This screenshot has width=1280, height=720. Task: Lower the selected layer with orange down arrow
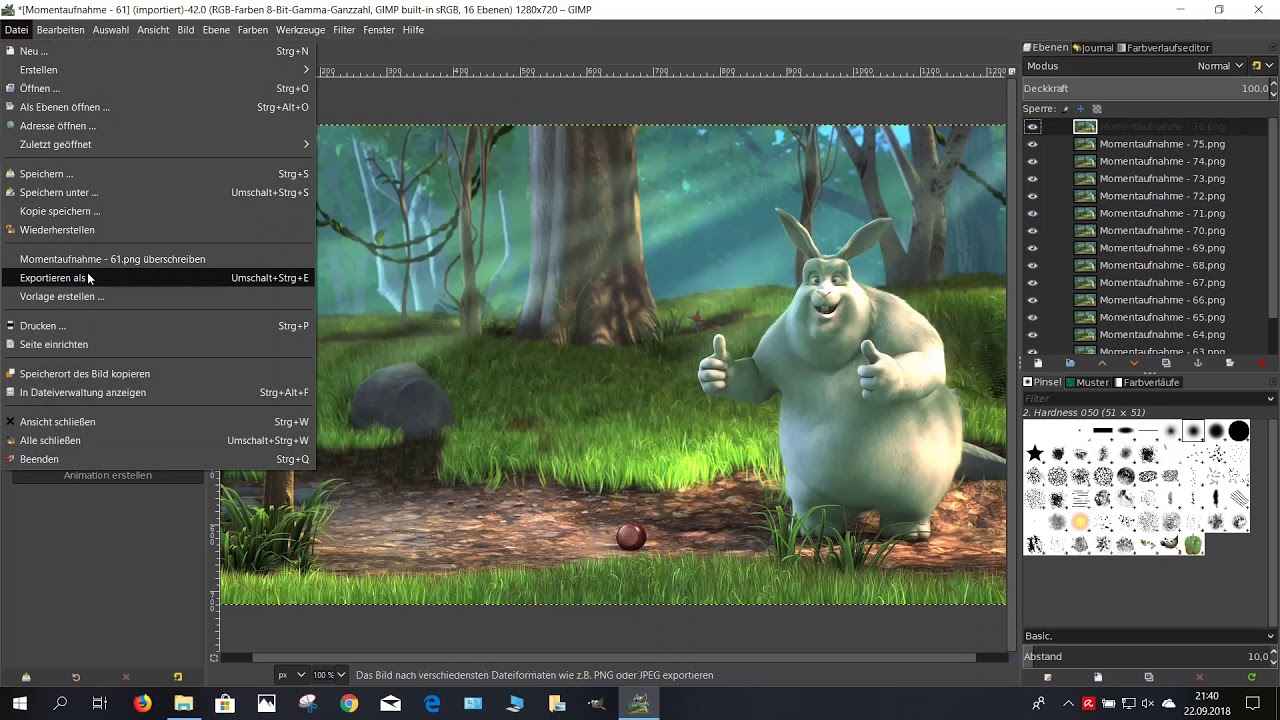tap(1134, 363)
